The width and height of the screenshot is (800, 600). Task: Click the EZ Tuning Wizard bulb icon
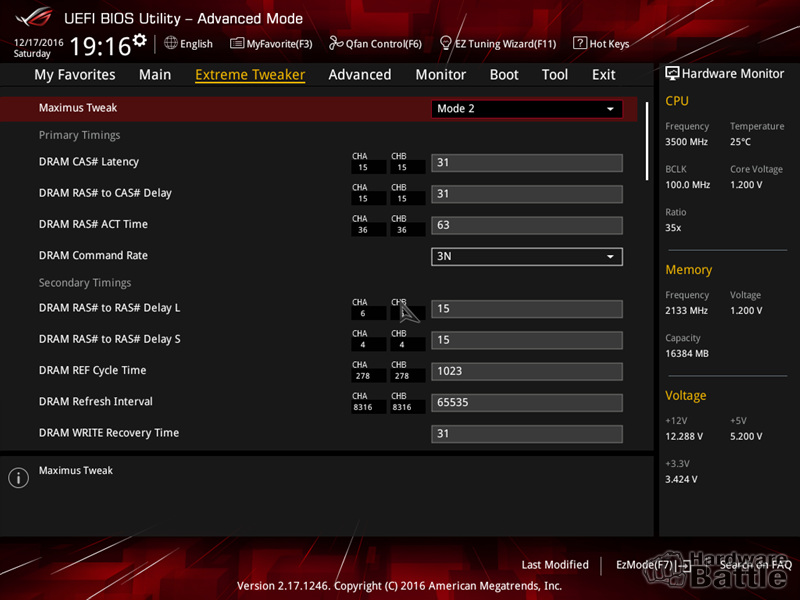(445, 43)
